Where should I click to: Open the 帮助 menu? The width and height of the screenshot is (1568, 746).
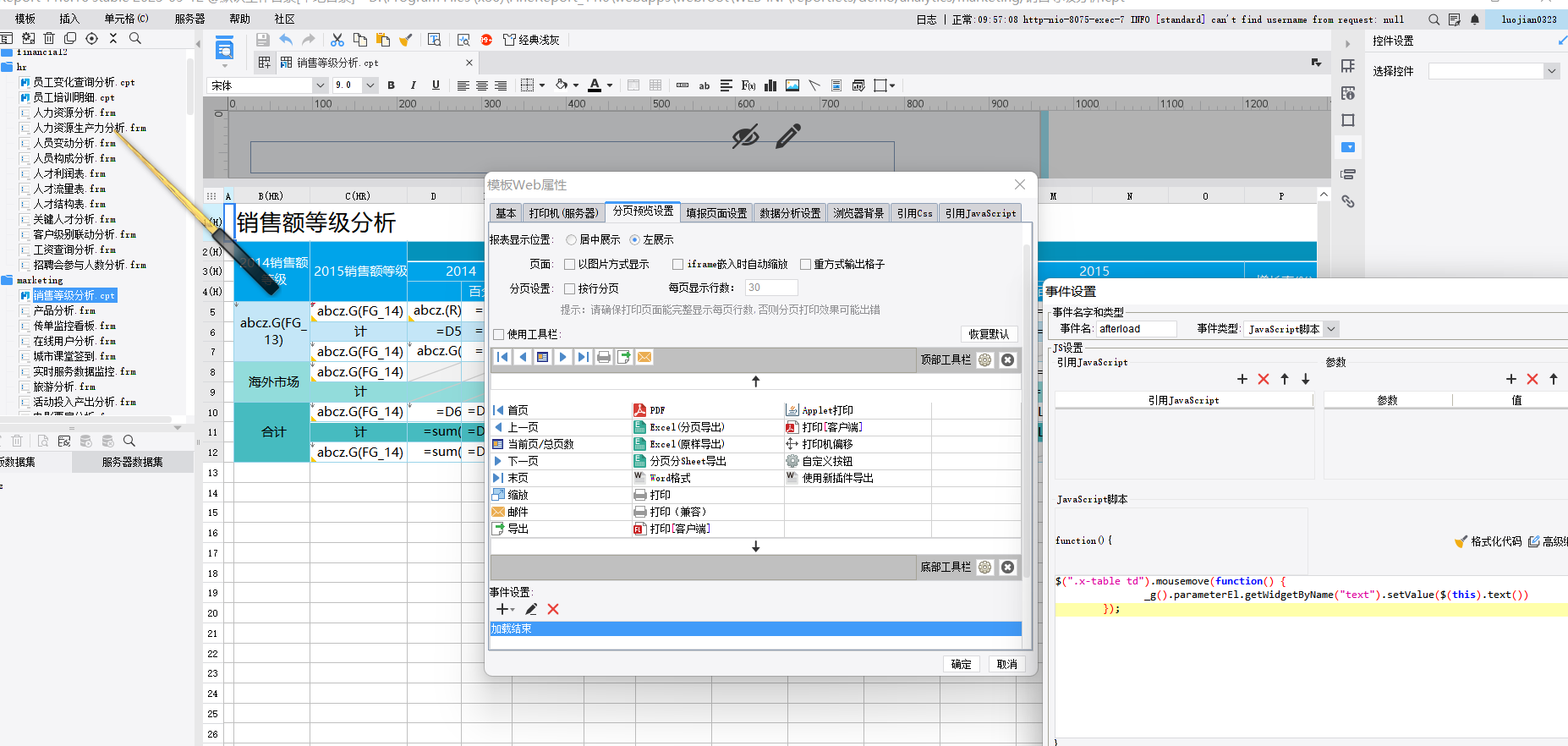[x=240, y=19]
